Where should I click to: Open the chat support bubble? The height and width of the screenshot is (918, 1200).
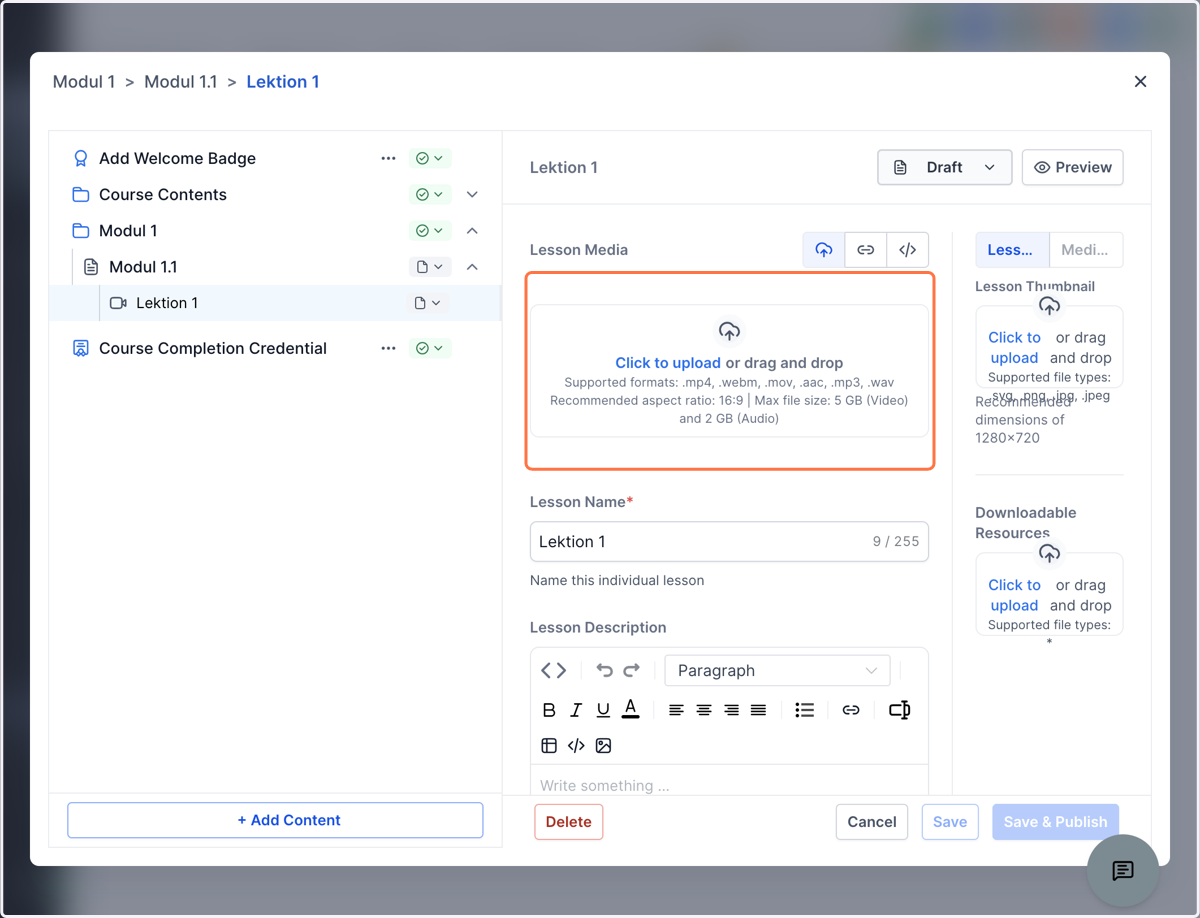1123,871
